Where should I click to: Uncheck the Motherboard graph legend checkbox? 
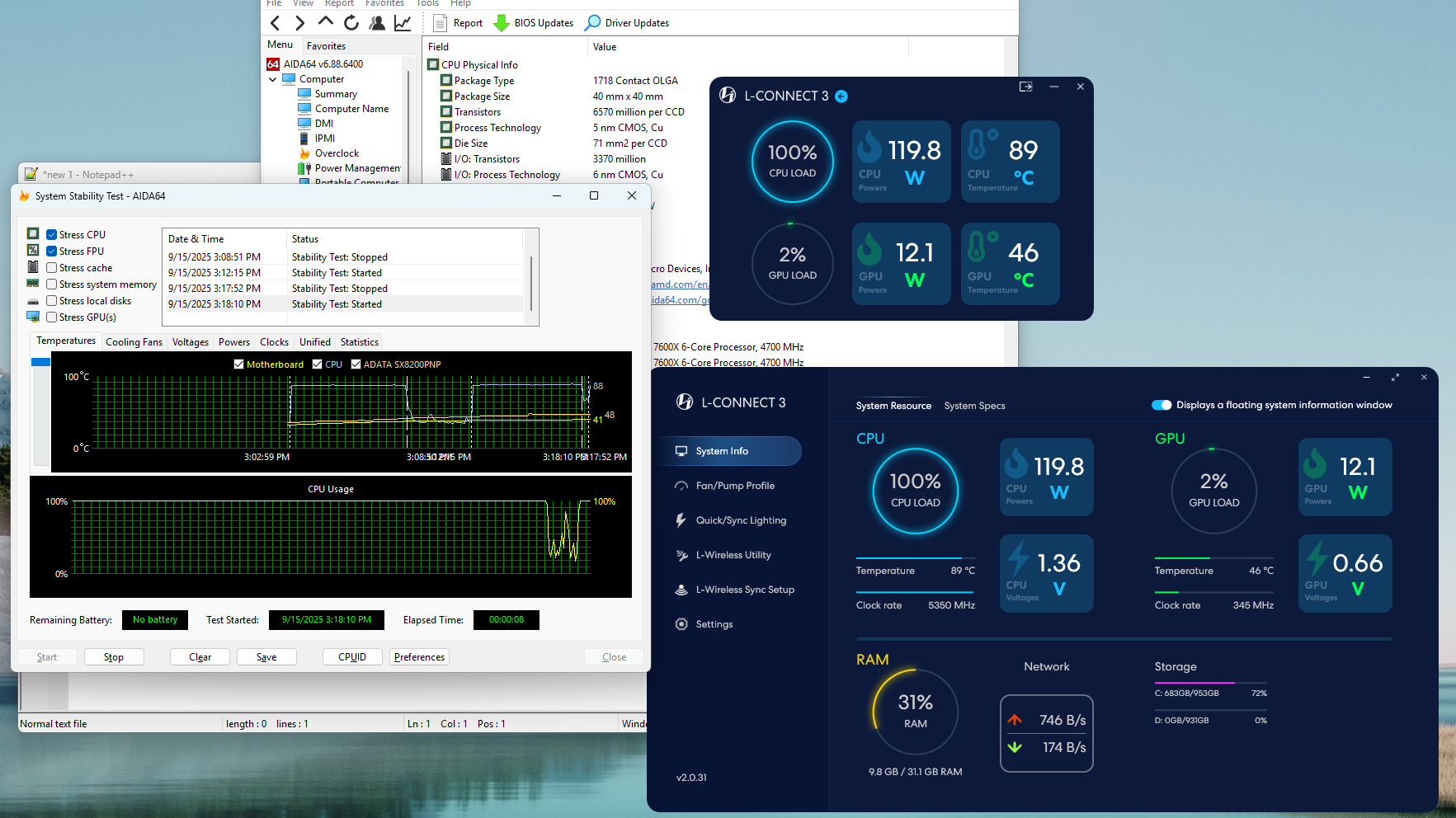[239, 364]
